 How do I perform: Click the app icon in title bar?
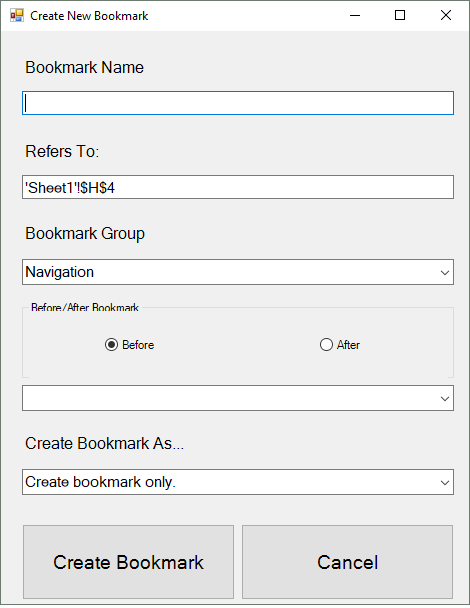17,16
